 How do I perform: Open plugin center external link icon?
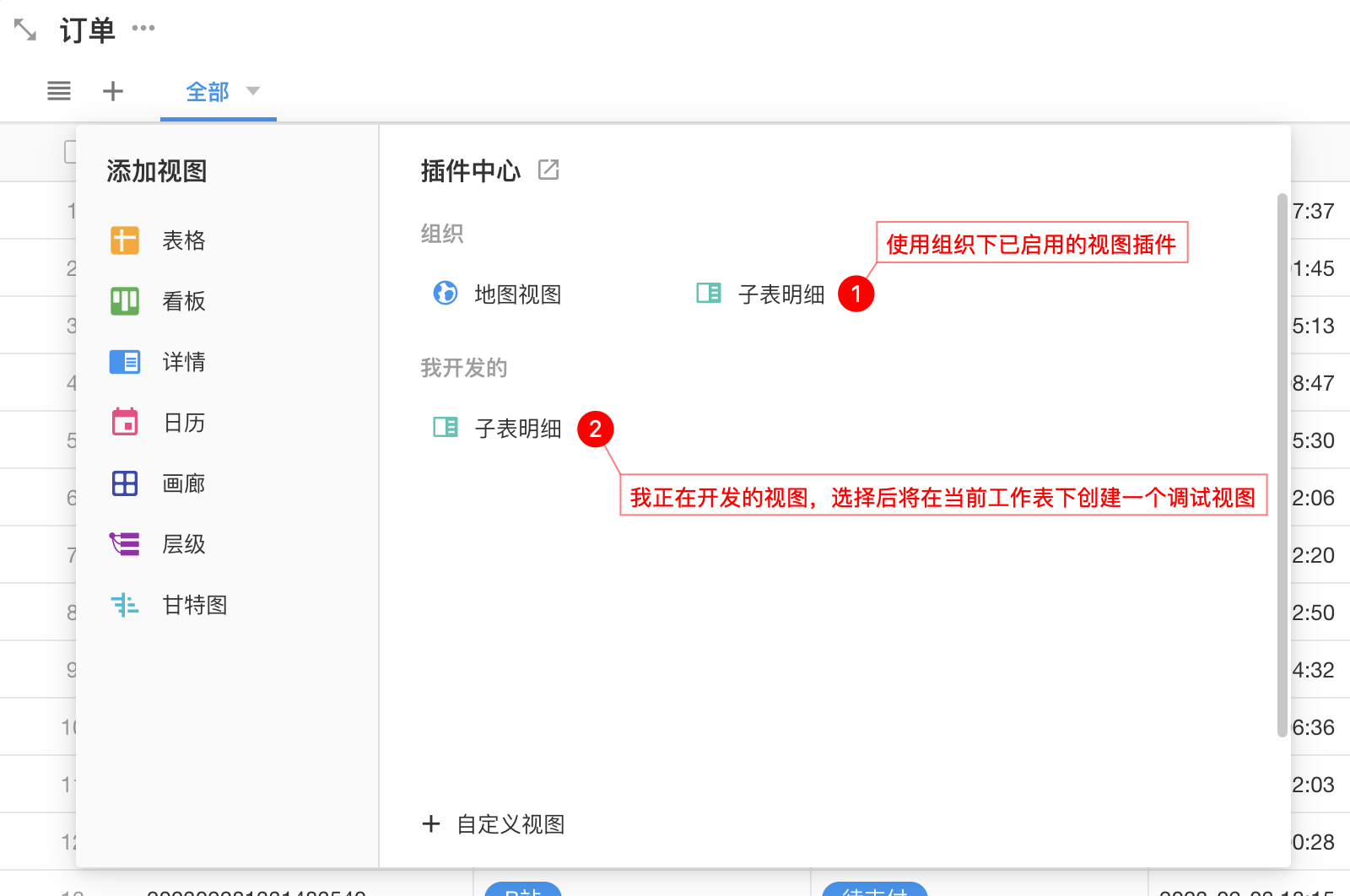click(548, 170)
